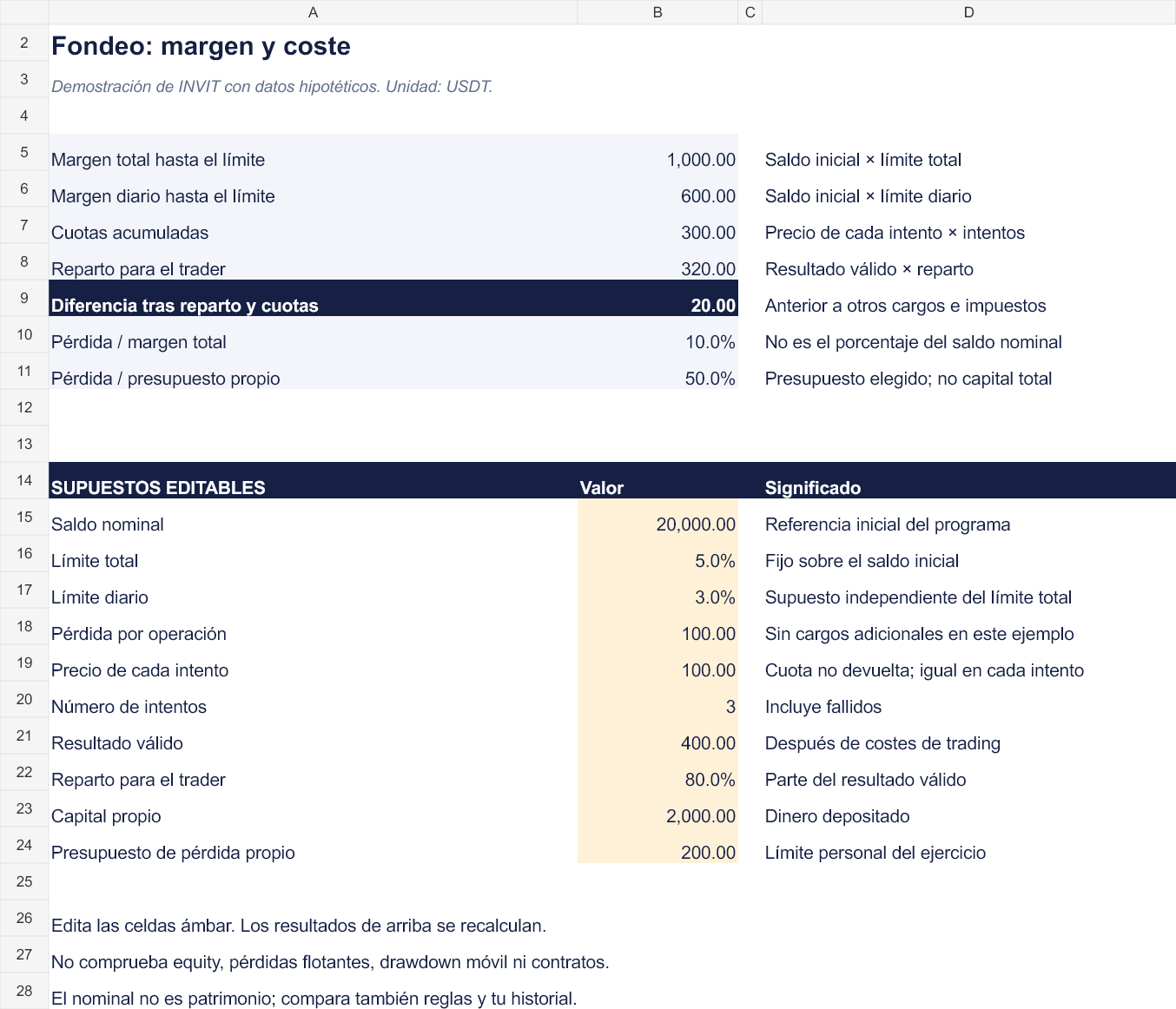
Task: Click the 'Valor' header cell
Action: point(657,480)
